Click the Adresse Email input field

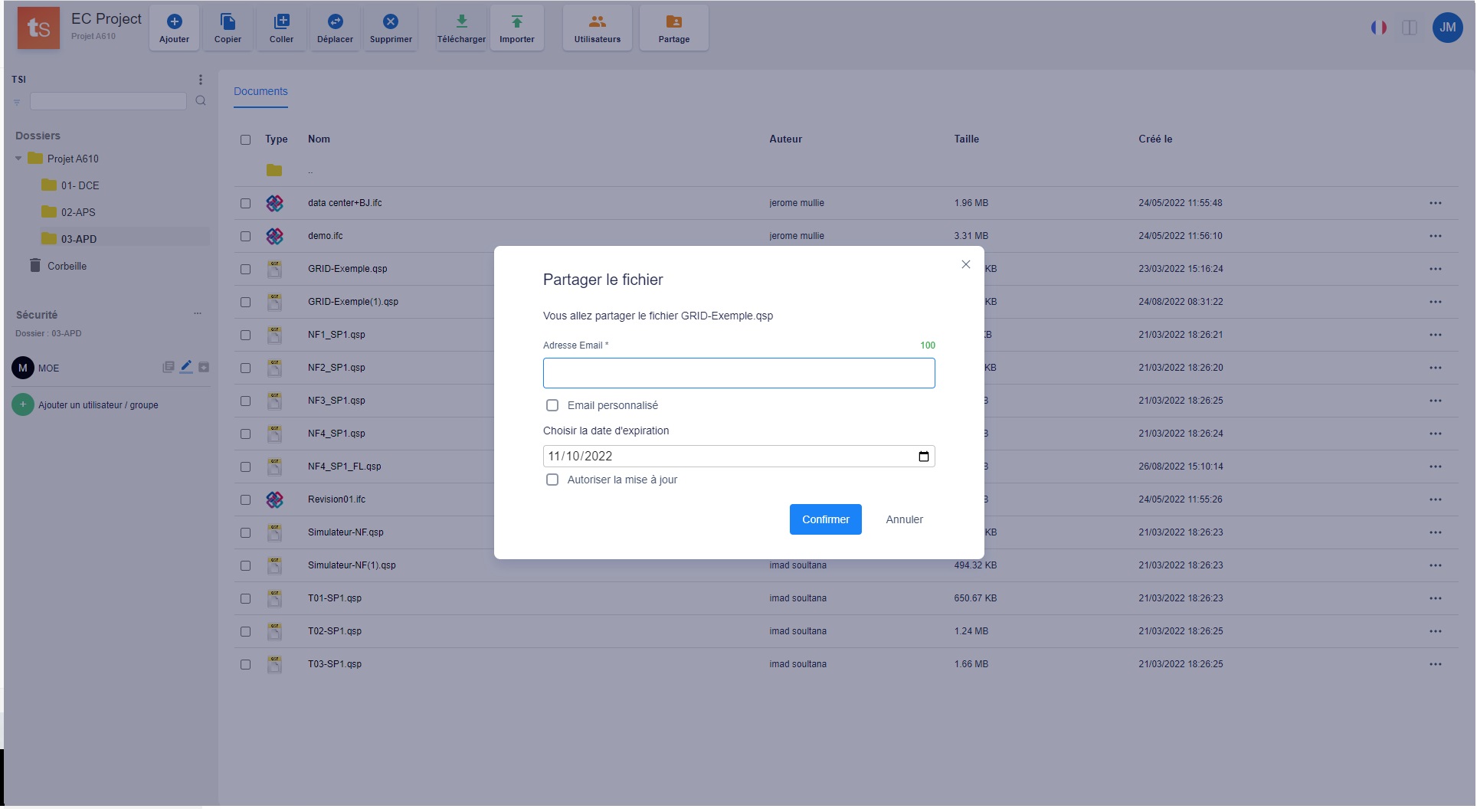[738, 373]
